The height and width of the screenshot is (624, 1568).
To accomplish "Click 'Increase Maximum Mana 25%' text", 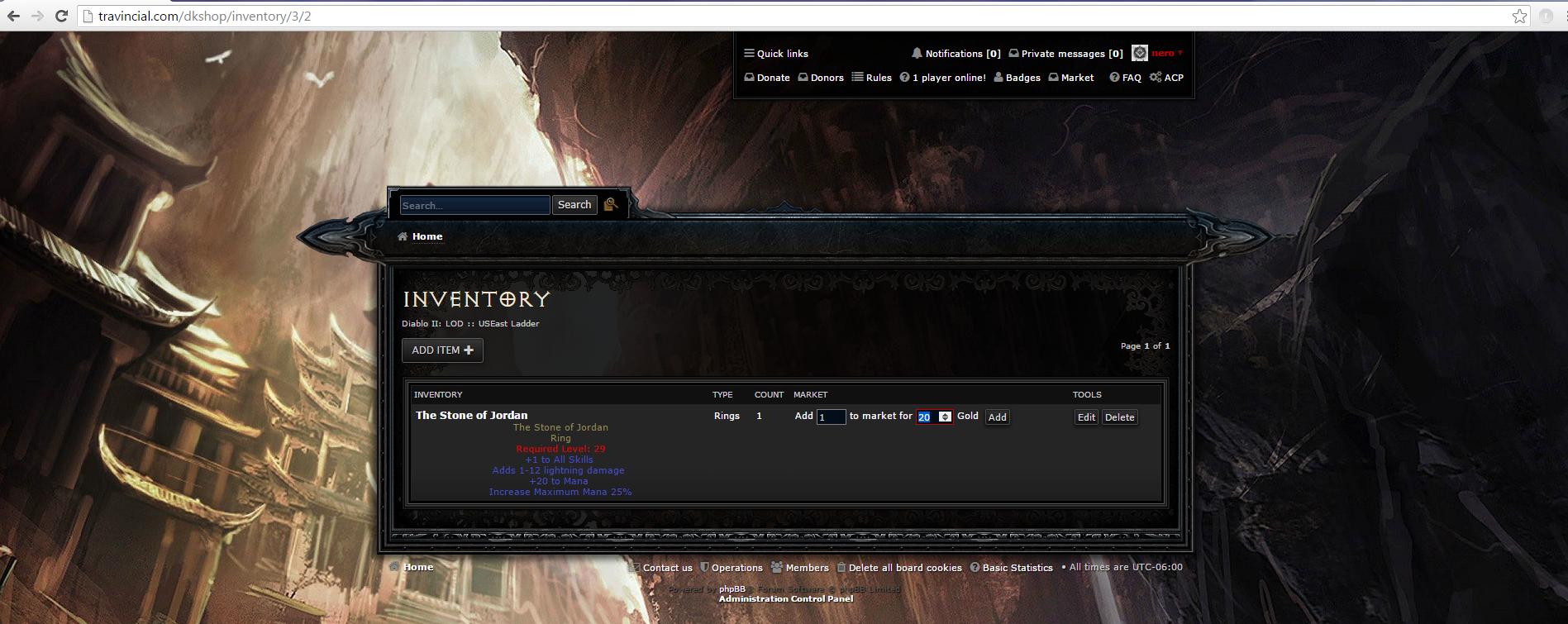I will (x=560, y=492).
